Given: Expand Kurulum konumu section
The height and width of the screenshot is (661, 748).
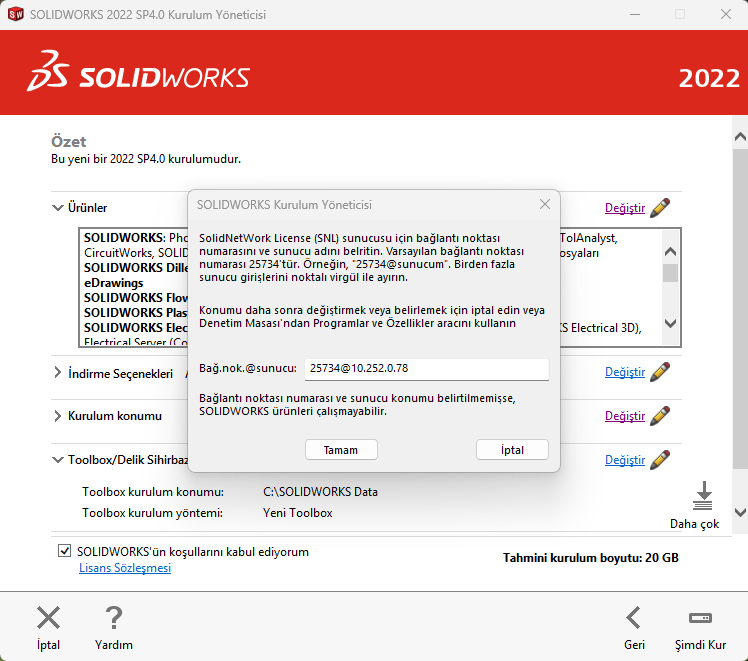Looking at the screenshot, I should coord(58,416).
